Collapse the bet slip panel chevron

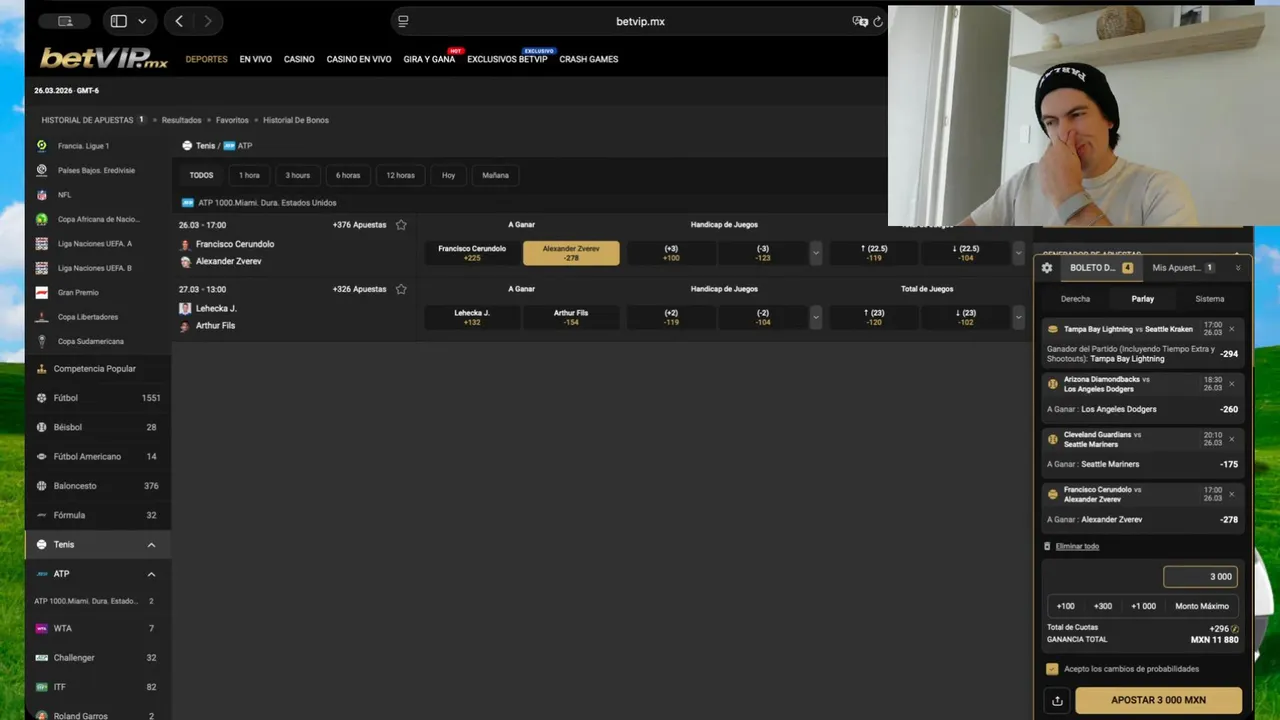pyautogui.click(x=1238, y=268)
